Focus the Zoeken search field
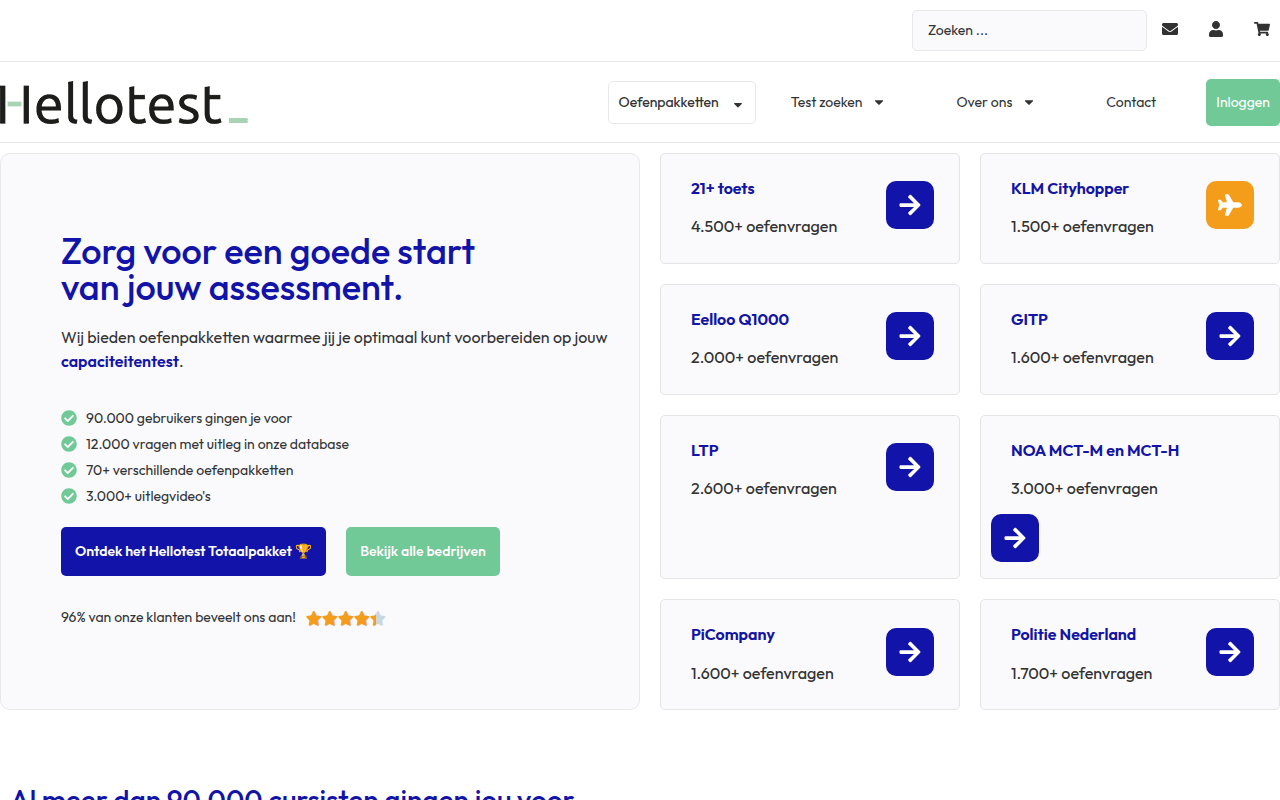 pos(1029,30)
